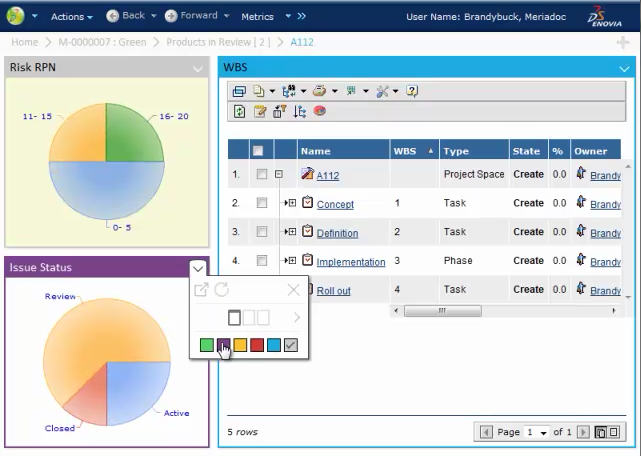
Task: Open the Actions menu
Action: coord(72,17)
